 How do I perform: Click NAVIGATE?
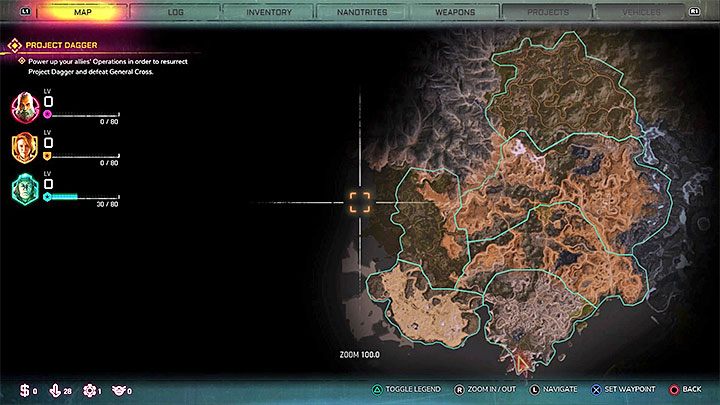[560, 389]
